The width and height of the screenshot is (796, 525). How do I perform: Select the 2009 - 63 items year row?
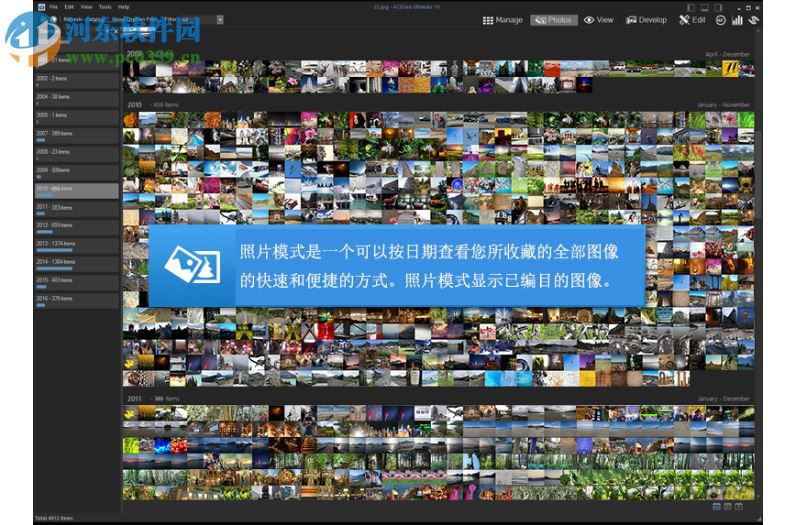77,172
